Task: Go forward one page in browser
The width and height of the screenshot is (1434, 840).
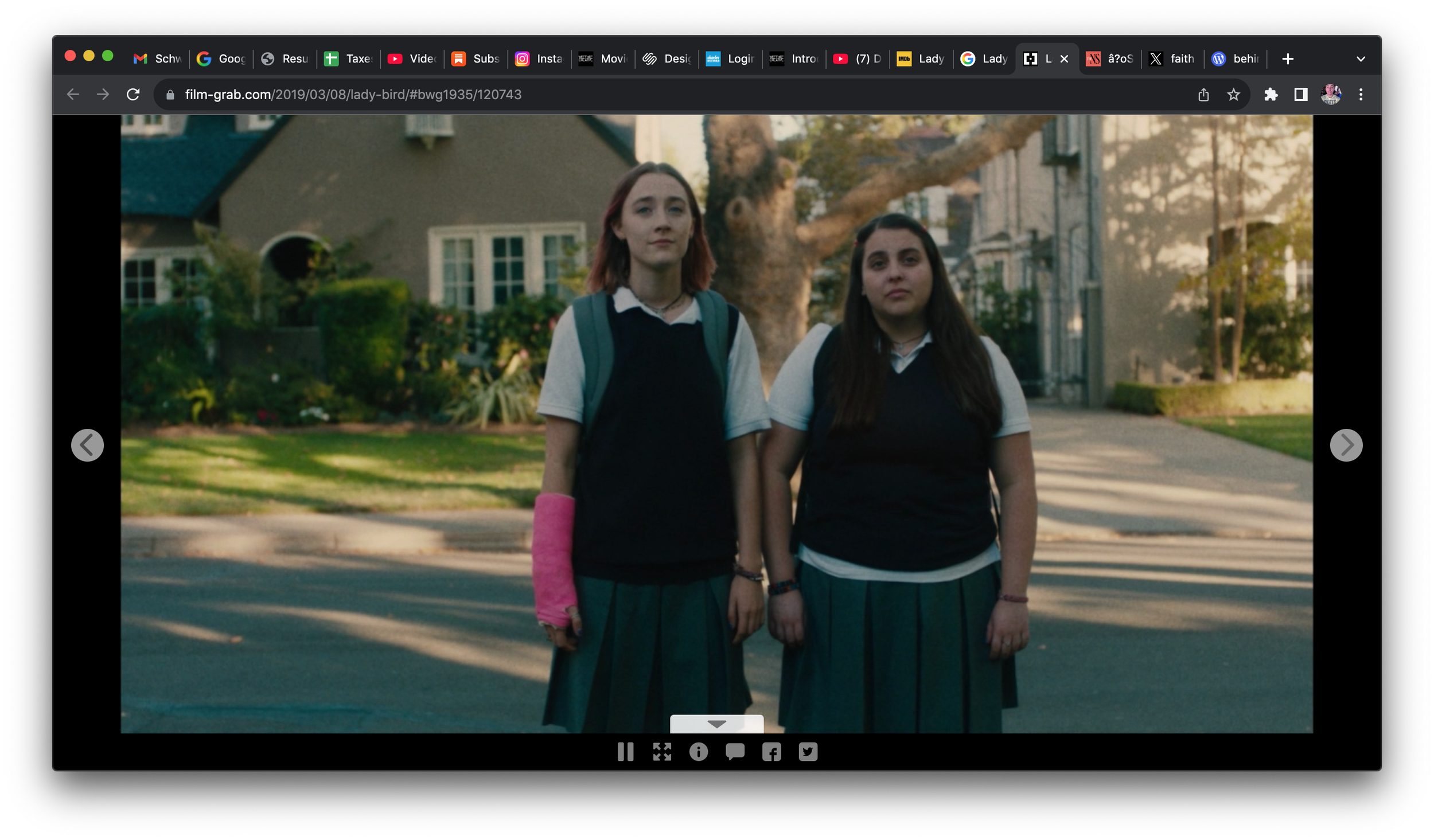Action: click(x=103, y=95)
